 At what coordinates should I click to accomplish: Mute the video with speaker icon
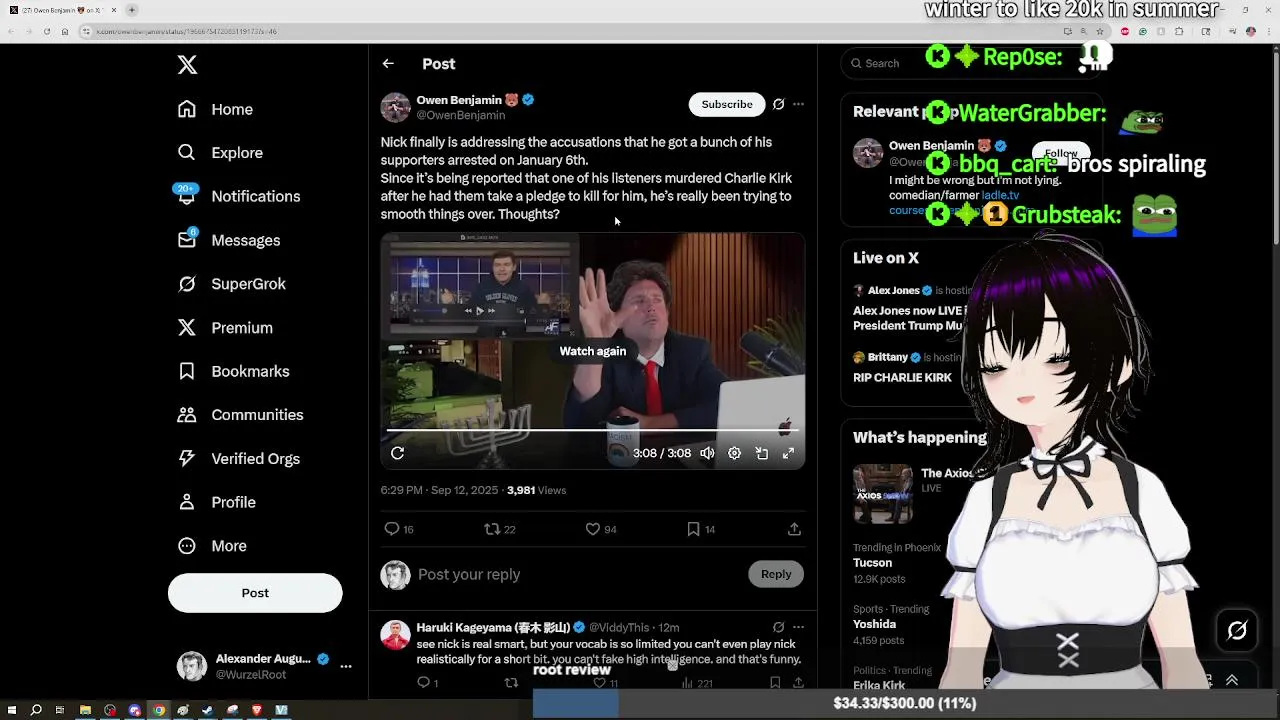click(x=707, y=453)
